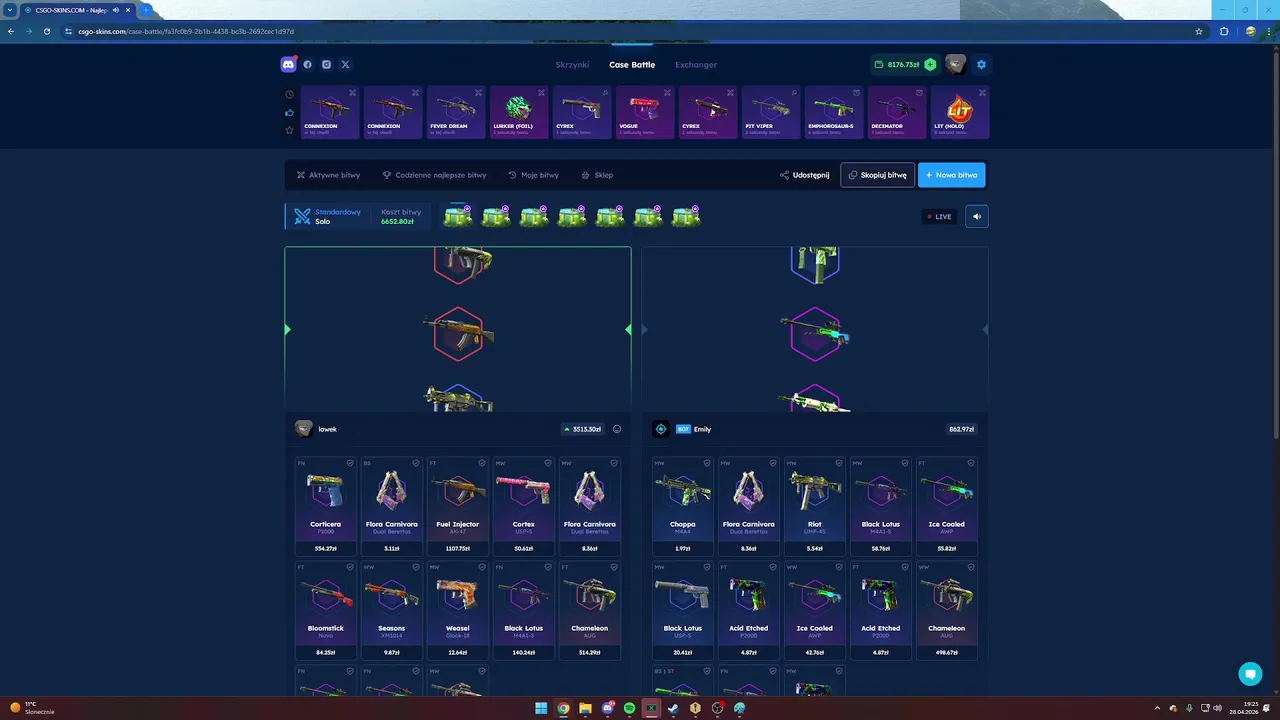Bookmark page with the star icon

(1199, 31)
